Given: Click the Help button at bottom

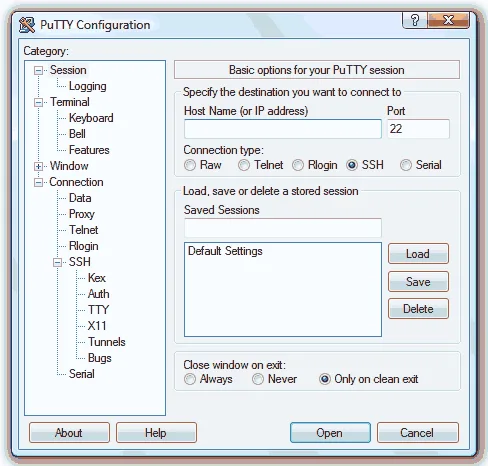Looking at the screenshot, I should (156, 433).
